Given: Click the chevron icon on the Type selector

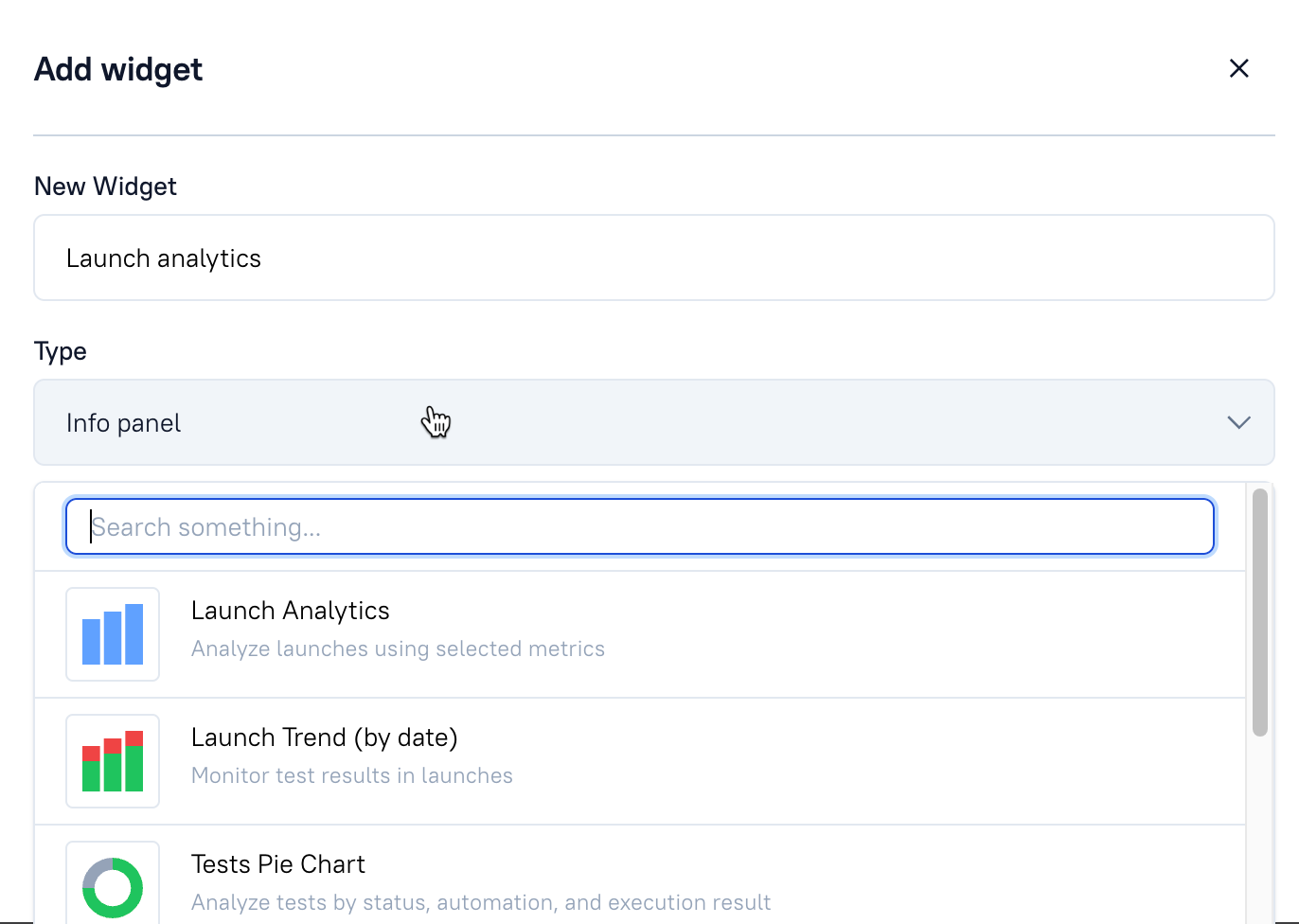Looking at the screenshot, I should click(1238, 422).
